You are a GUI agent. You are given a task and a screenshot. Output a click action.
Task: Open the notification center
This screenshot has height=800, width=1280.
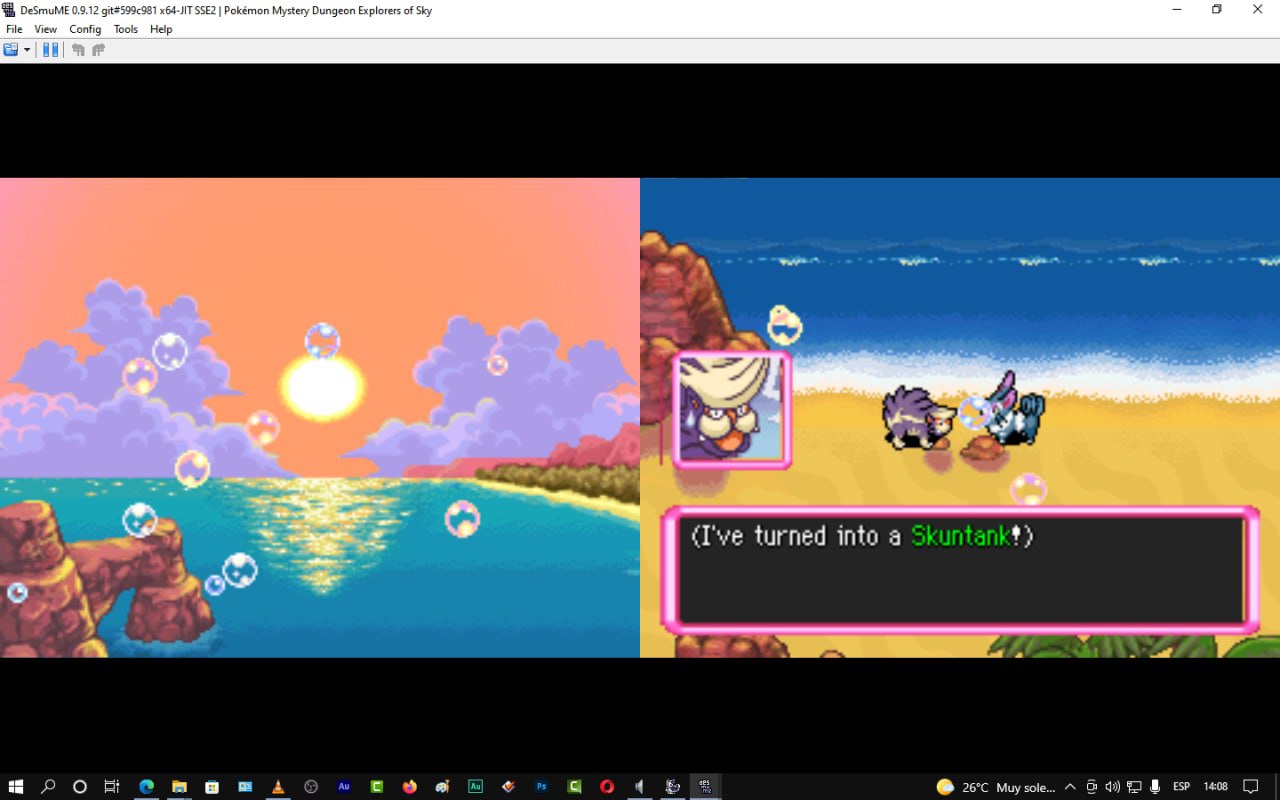pos(1250,787)
